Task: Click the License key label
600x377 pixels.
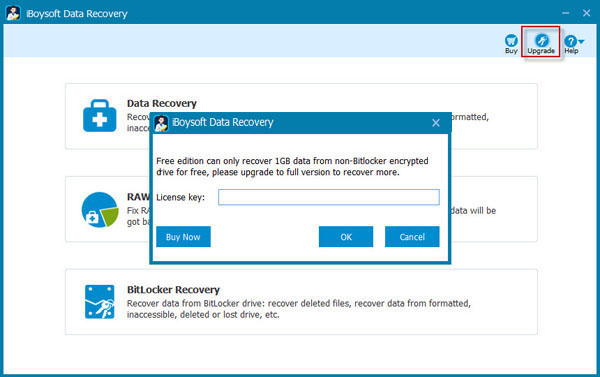Action: (181, 197)
